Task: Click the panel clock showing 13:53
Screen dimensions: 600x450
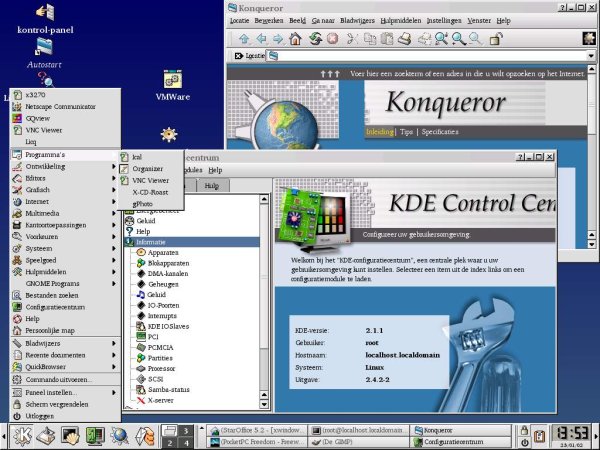Action: pos(572,436)
